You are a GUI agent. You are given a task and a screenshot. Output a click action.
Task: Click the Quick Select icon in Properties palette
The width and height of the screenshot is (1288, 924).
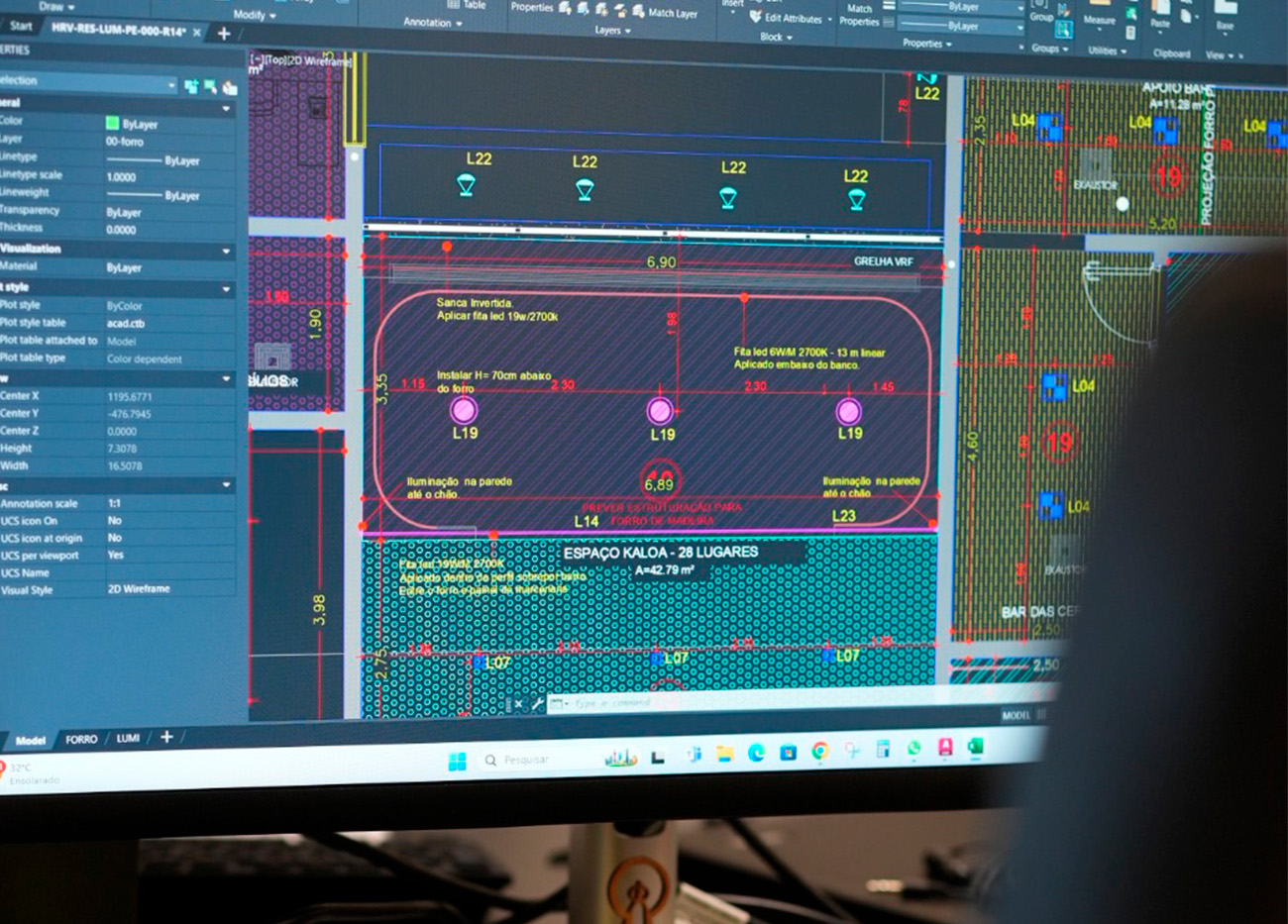[230, 88]
